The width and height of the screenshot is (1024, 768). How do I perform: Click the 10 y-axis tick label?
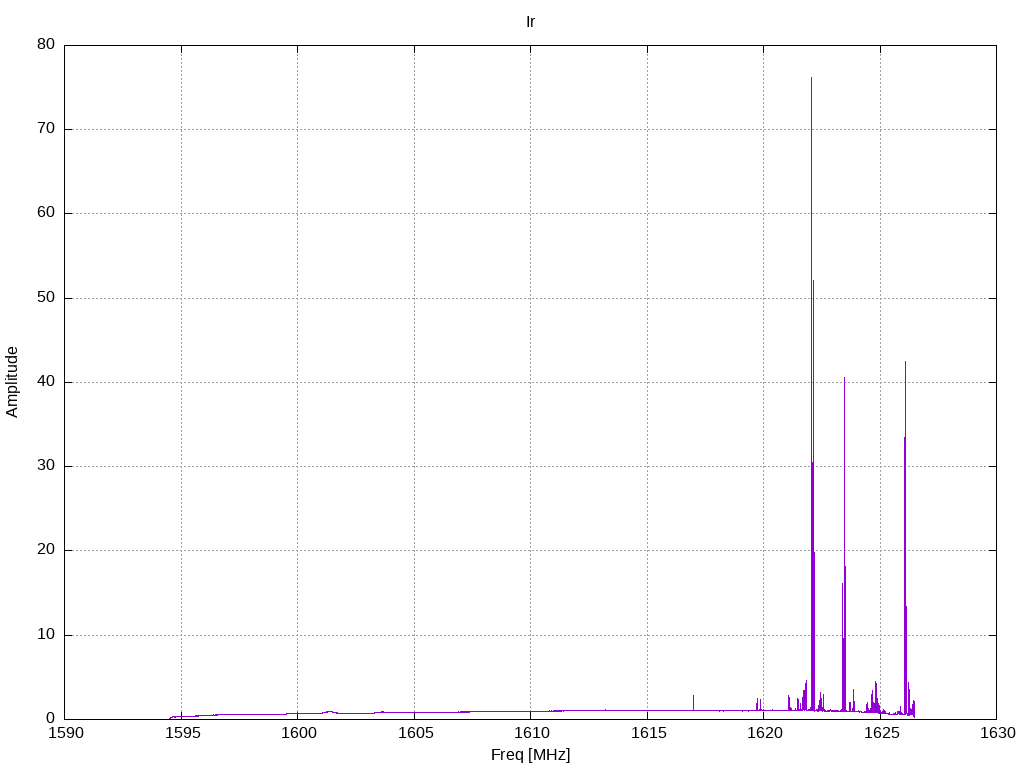pyautogui.click(x=46, y=635)
